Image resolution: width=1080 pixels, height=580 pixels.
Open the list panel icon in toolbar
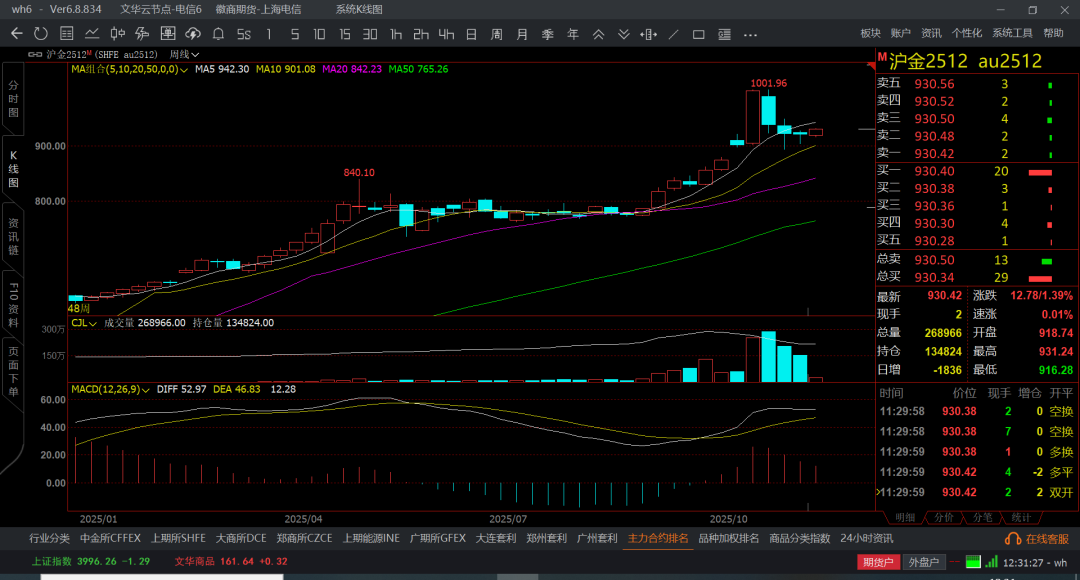coord(724,34)
